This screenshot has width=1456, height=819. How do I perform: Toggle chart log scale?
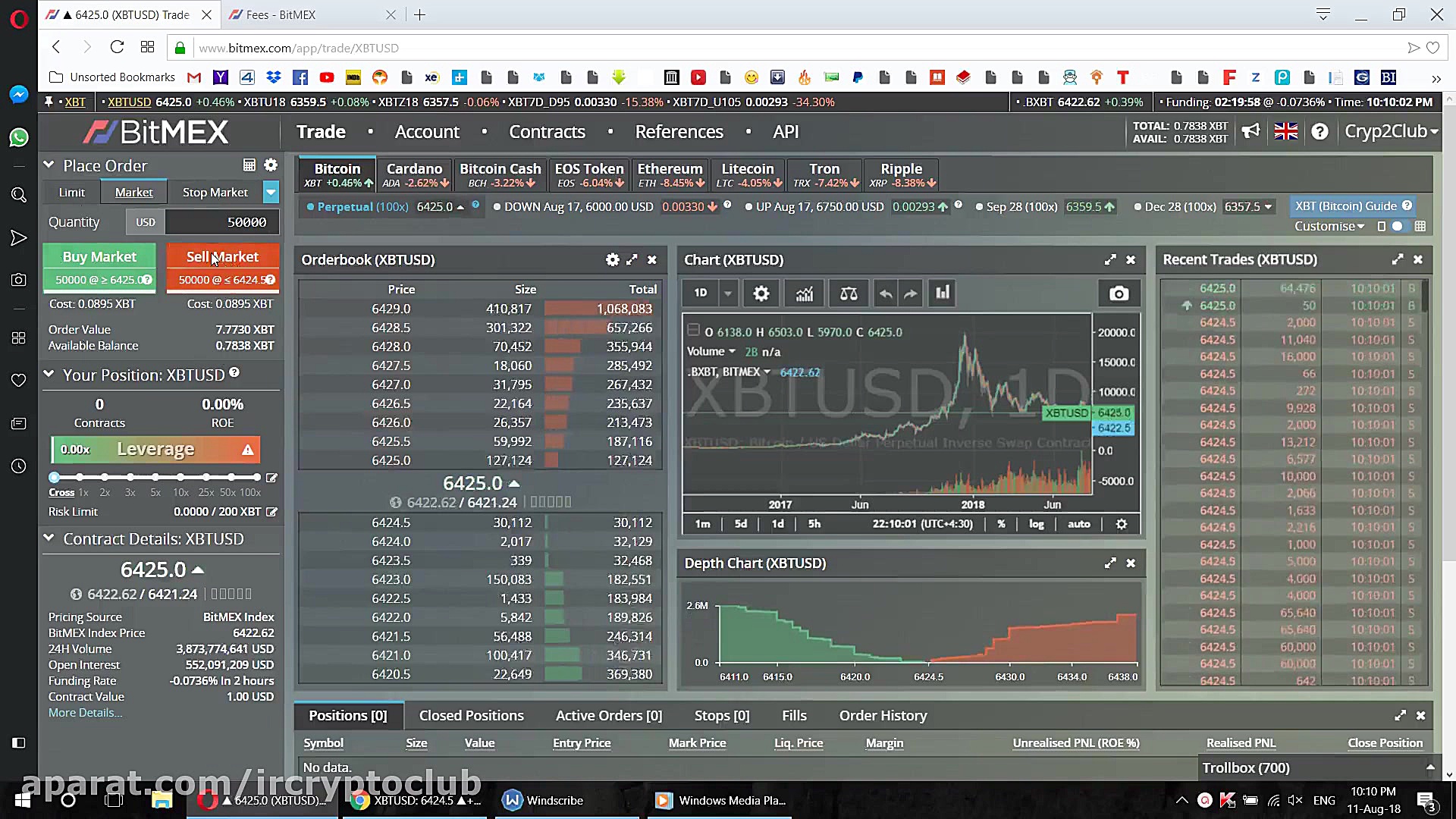pos(1036,524)
